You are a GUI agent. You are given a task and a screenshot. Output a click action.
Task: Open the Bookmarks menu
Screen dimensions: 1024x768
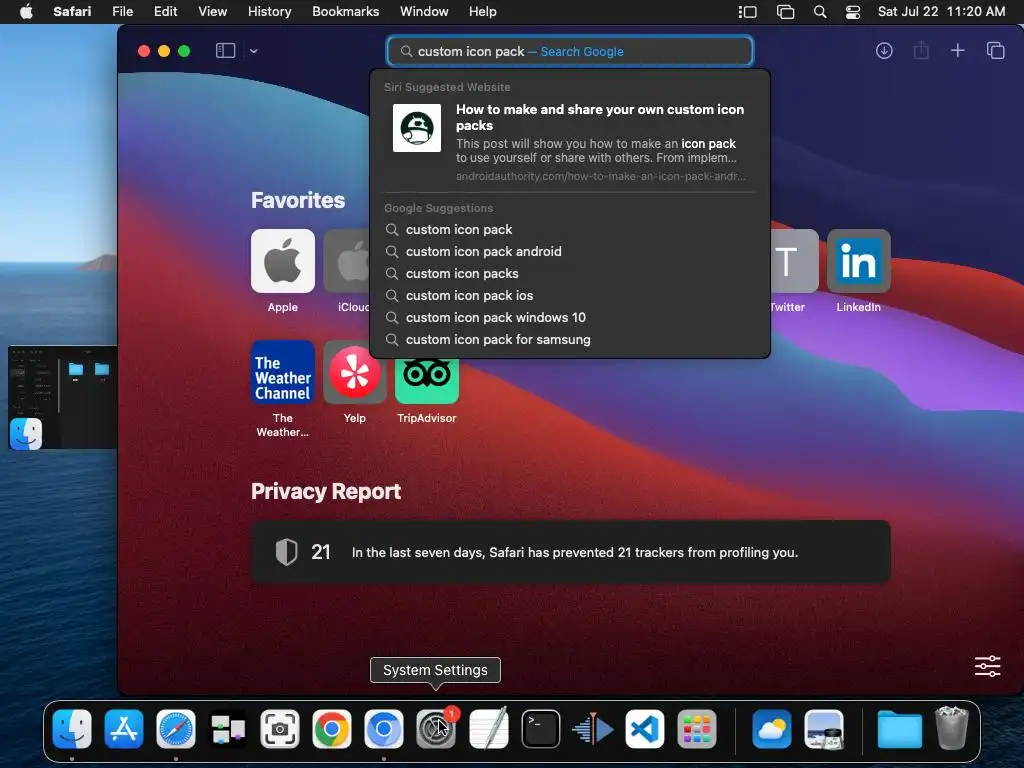[345, 11]
